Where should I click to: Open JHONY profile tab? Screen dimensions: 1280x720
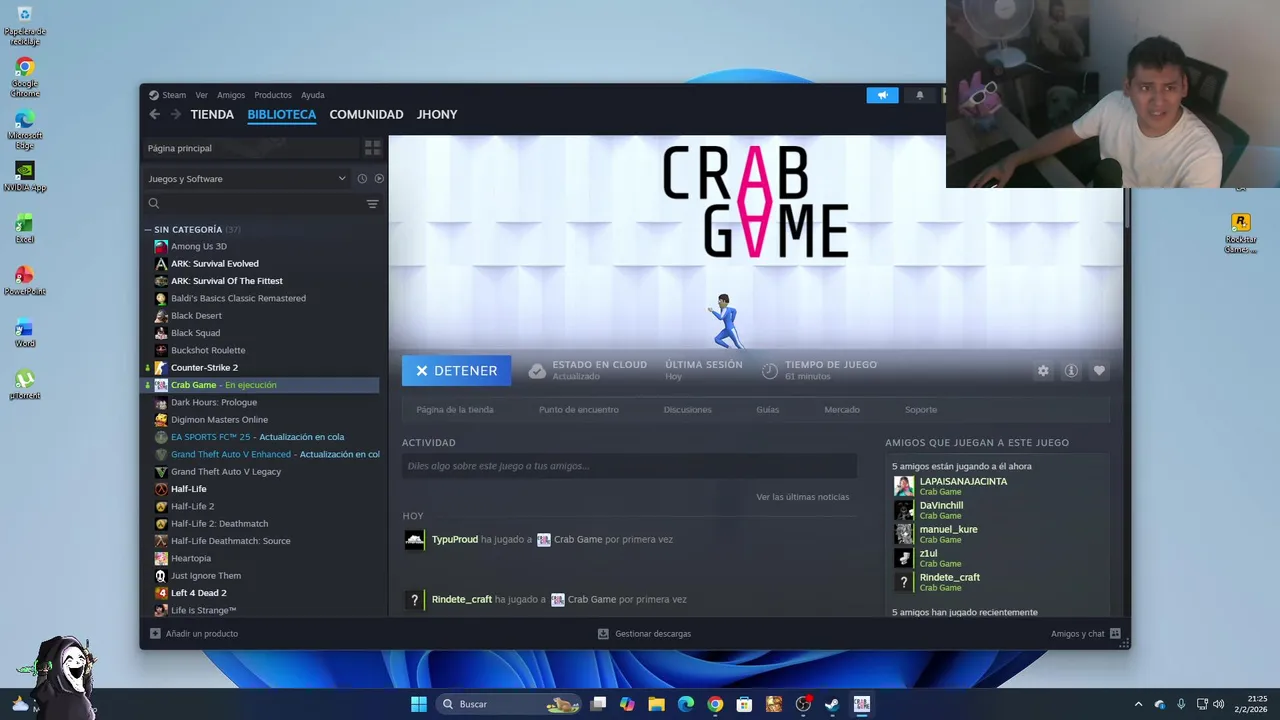437,114
